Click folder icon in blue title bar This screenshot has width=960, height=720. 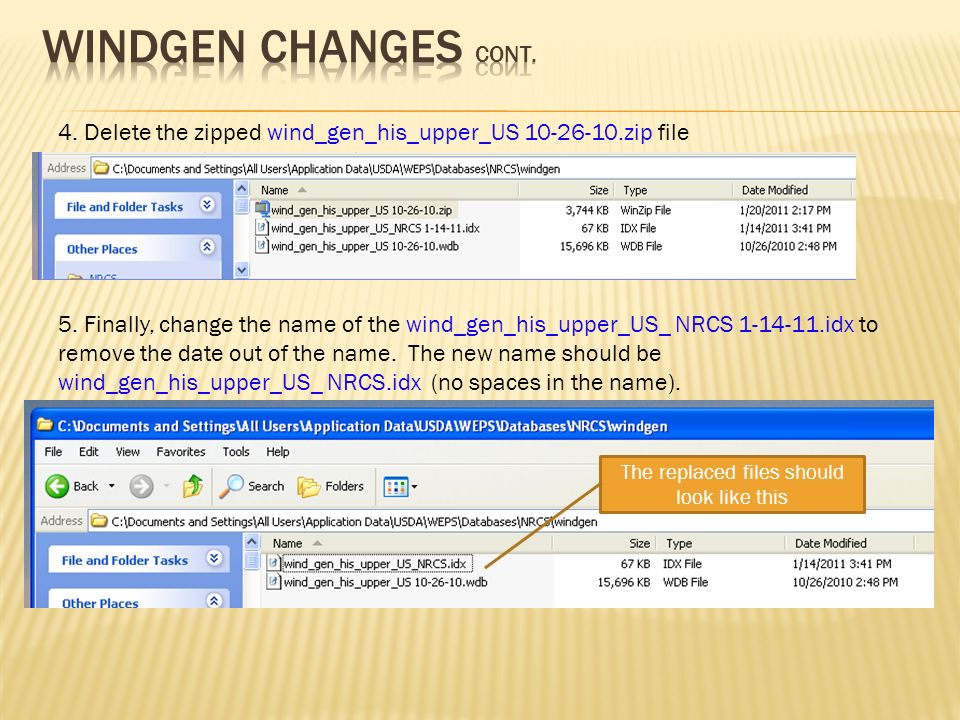(x=45, y=424)
